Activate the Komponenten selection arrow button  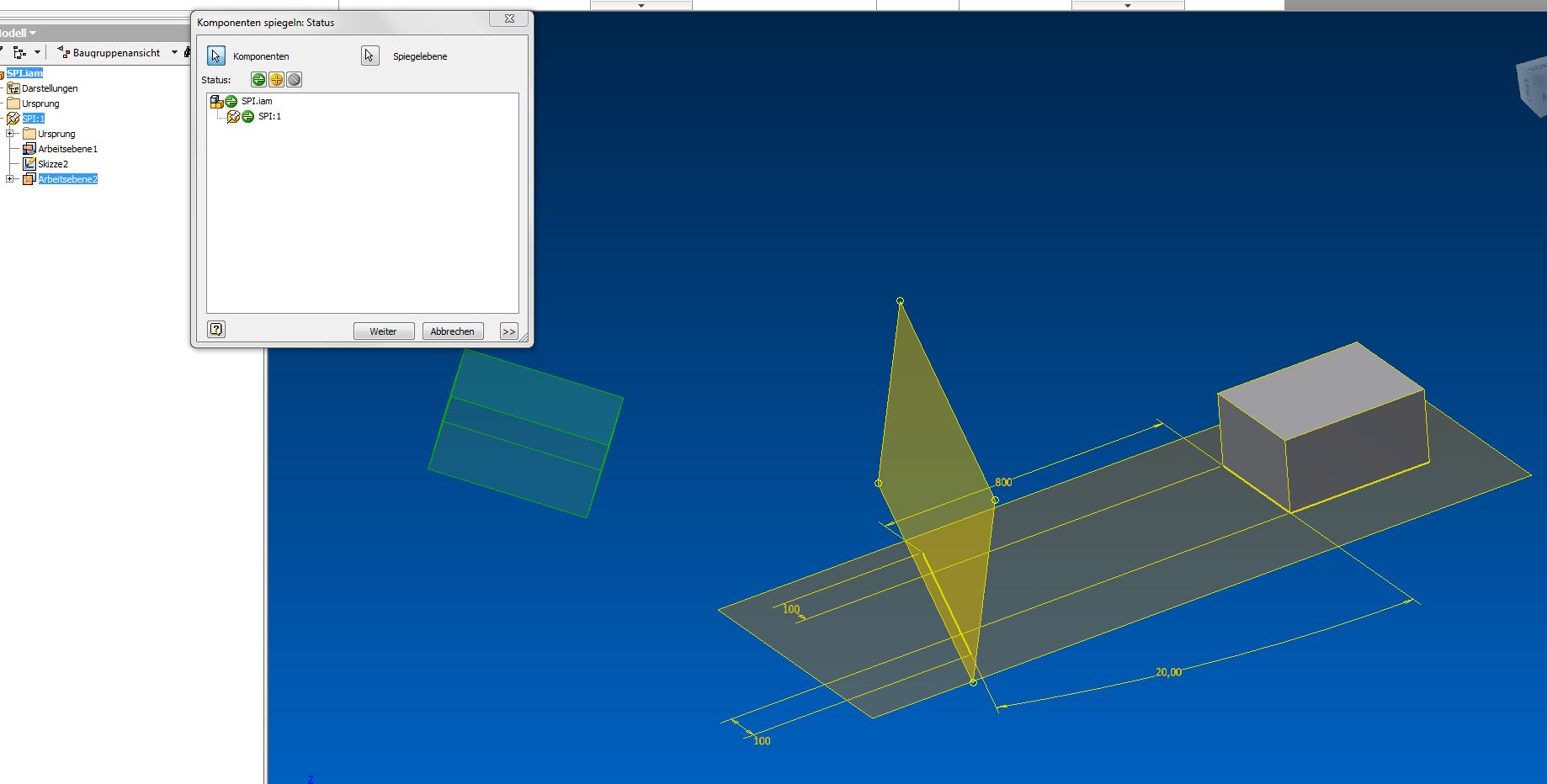[216, 56]
